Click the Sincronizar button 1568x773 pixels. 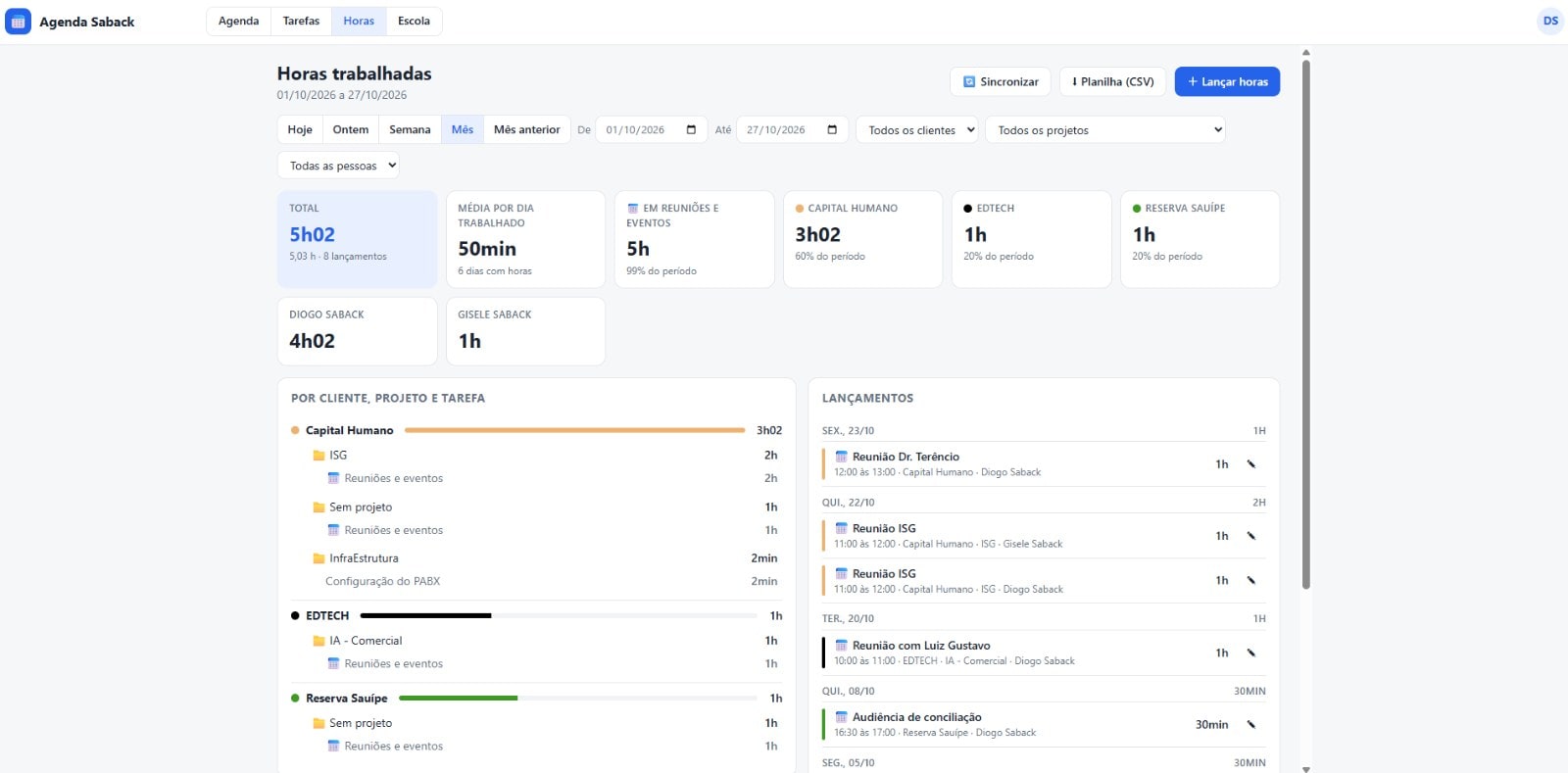(x=1001, y=81)
